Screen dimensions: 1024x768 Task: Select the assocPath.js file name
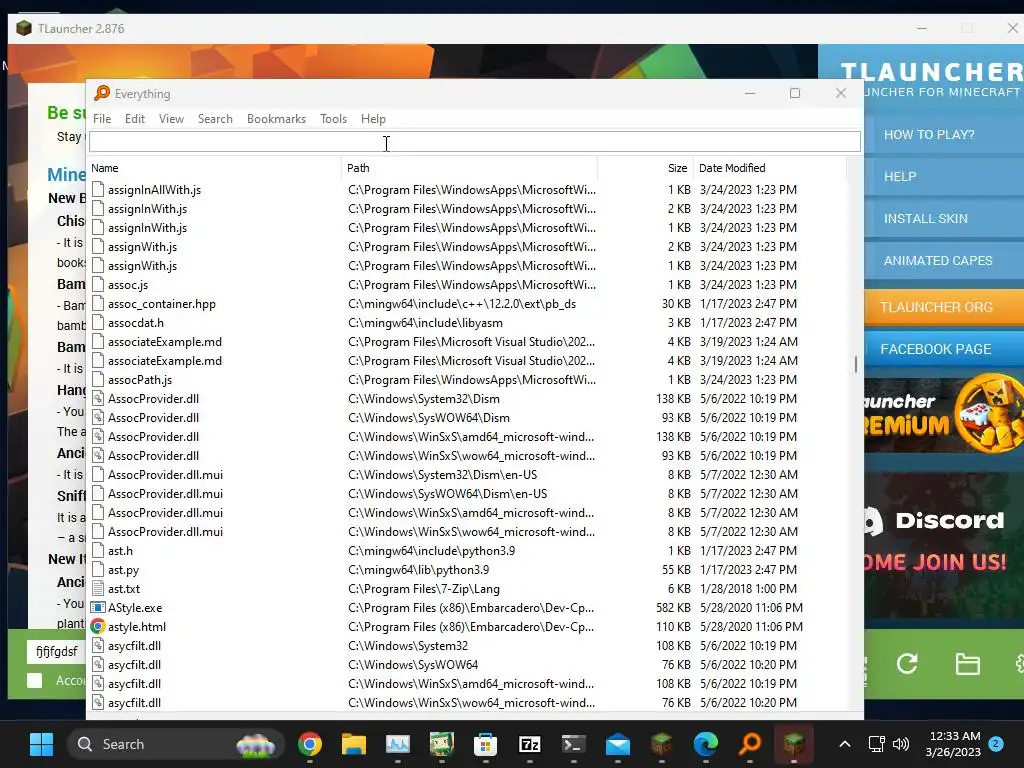tap(140, 379)
